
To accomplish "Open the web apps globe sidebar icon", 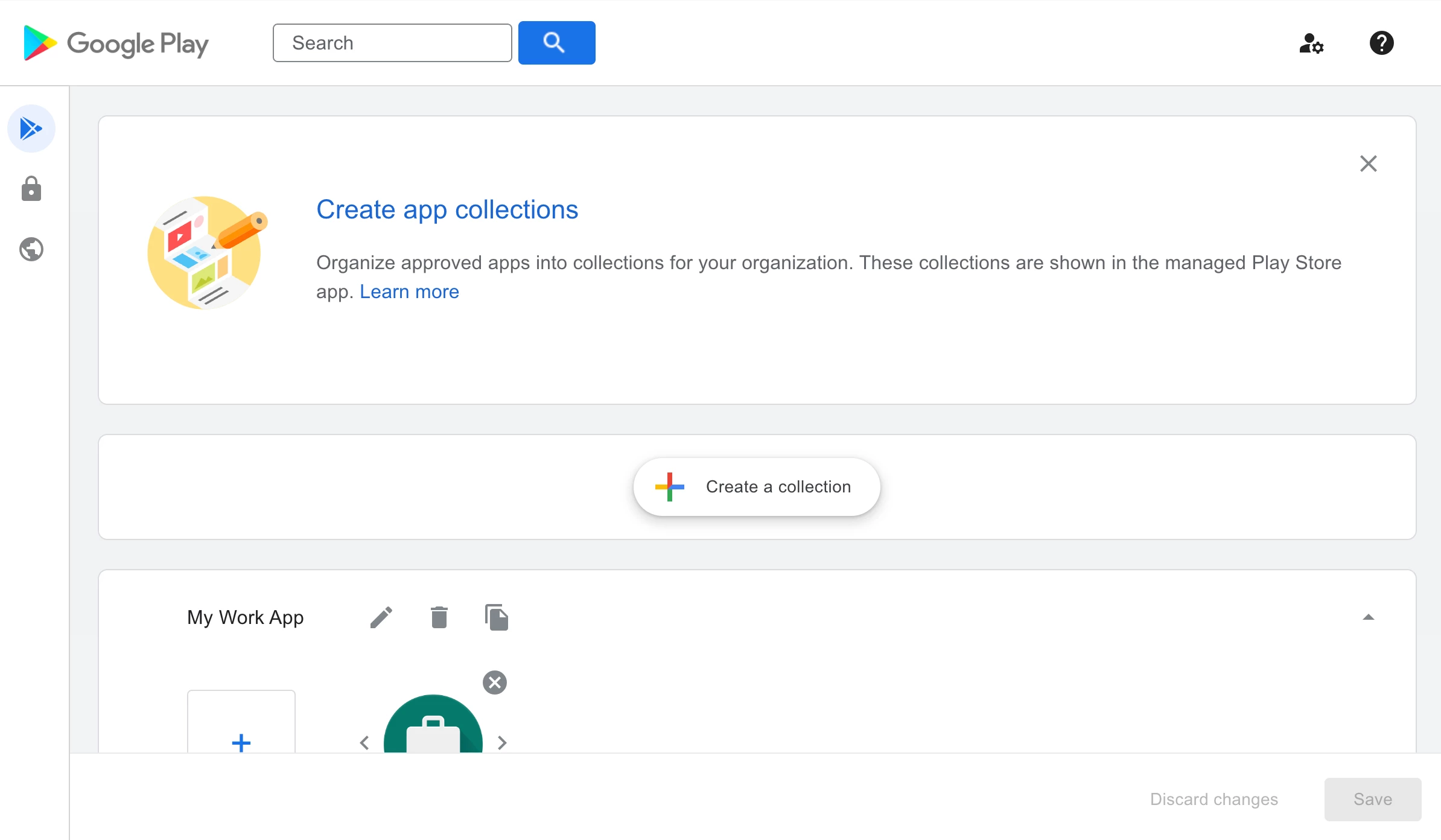I will click(31, 249).
